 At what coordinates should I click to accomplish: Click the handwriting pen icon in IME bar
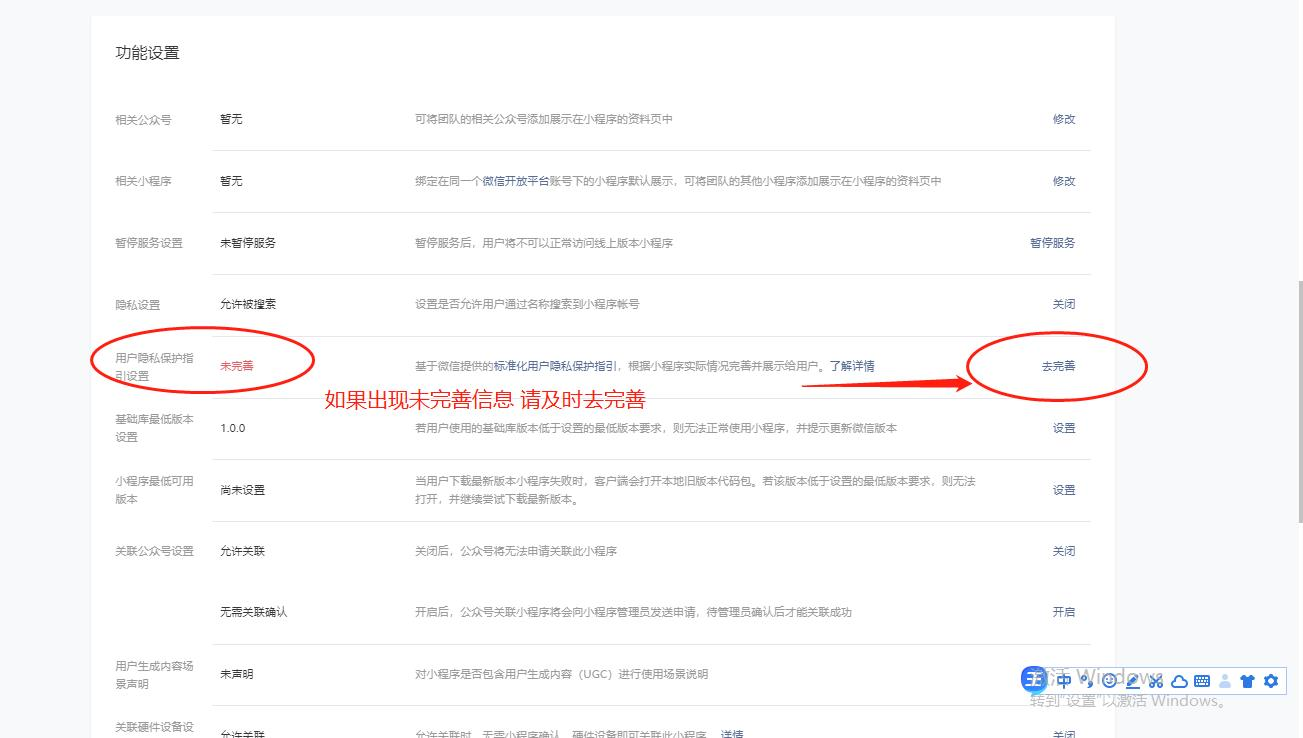pos(1133,681)
